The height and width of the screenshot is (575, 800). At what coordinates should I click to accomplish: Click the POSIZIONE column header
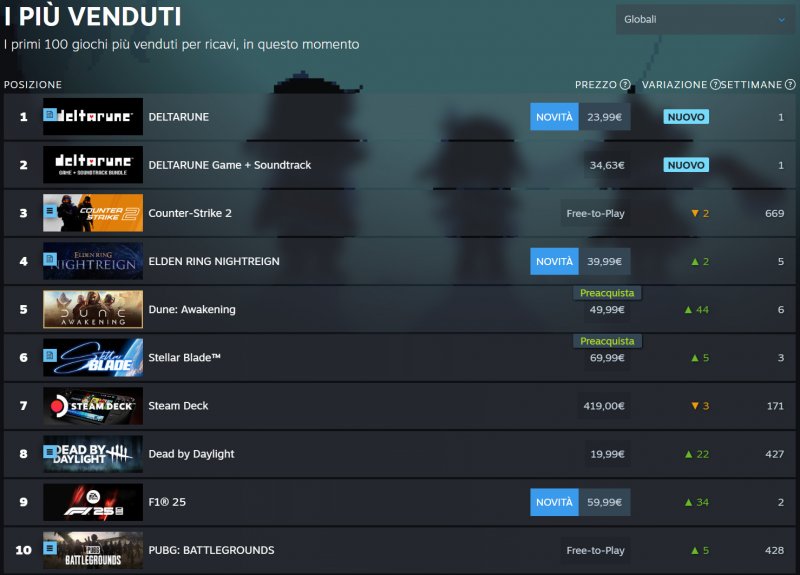click(33, 85)
